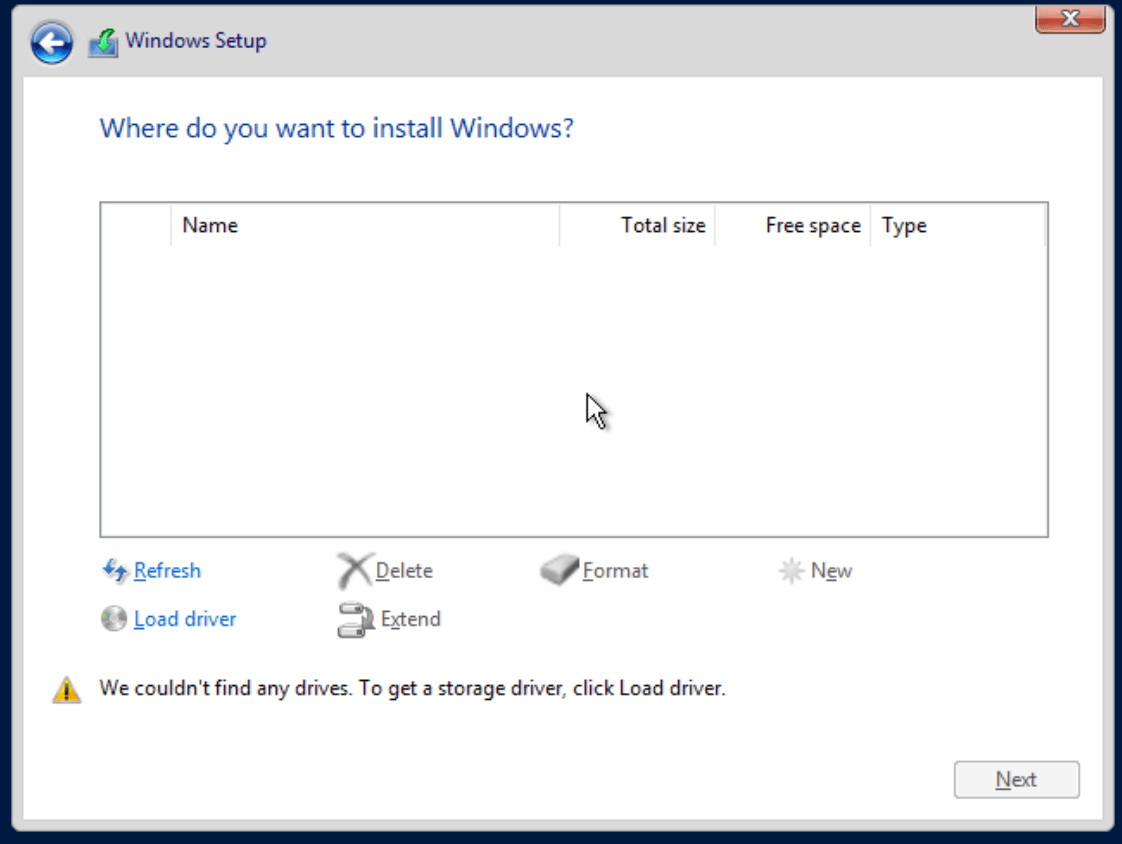Image resolution: width=1122 pixels, height=844 pixels.
Task: Open the Load driver link
Action: tap(184, 619)
